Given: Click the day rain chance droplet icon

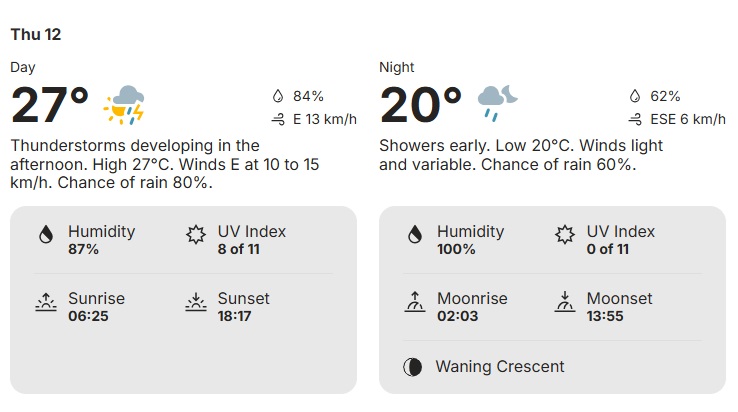Looking at the screenshot, I should click(278, 96).
